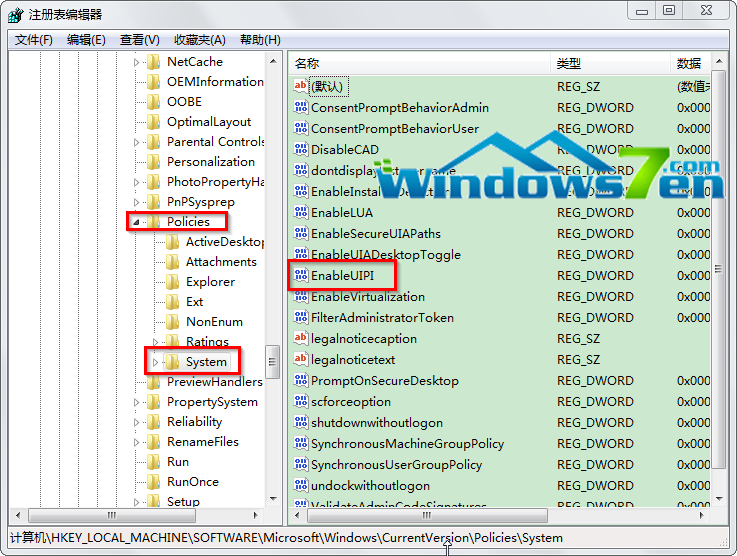Click the RunOnce folder icon
The width and height of the screenshot is (737, 556).
pos(154,482)
